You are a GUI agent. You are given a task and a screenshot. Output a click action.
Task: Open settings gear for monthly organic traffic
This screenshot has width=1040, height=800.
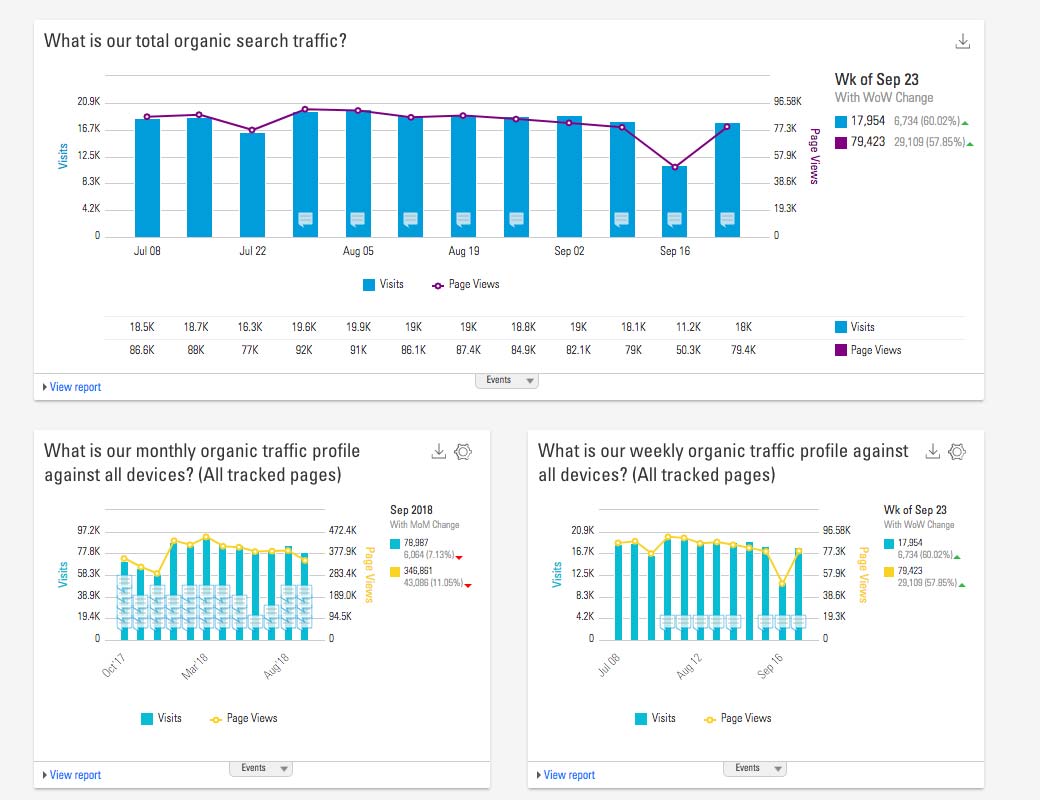(x=463, y=452)
